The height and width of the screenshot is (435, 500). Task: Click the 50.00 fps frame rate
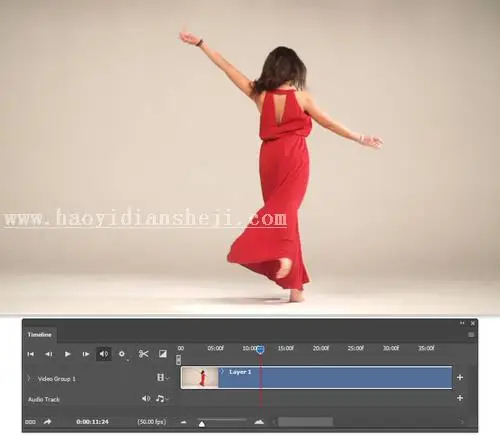pyautogui.click(x=152, y=422)
